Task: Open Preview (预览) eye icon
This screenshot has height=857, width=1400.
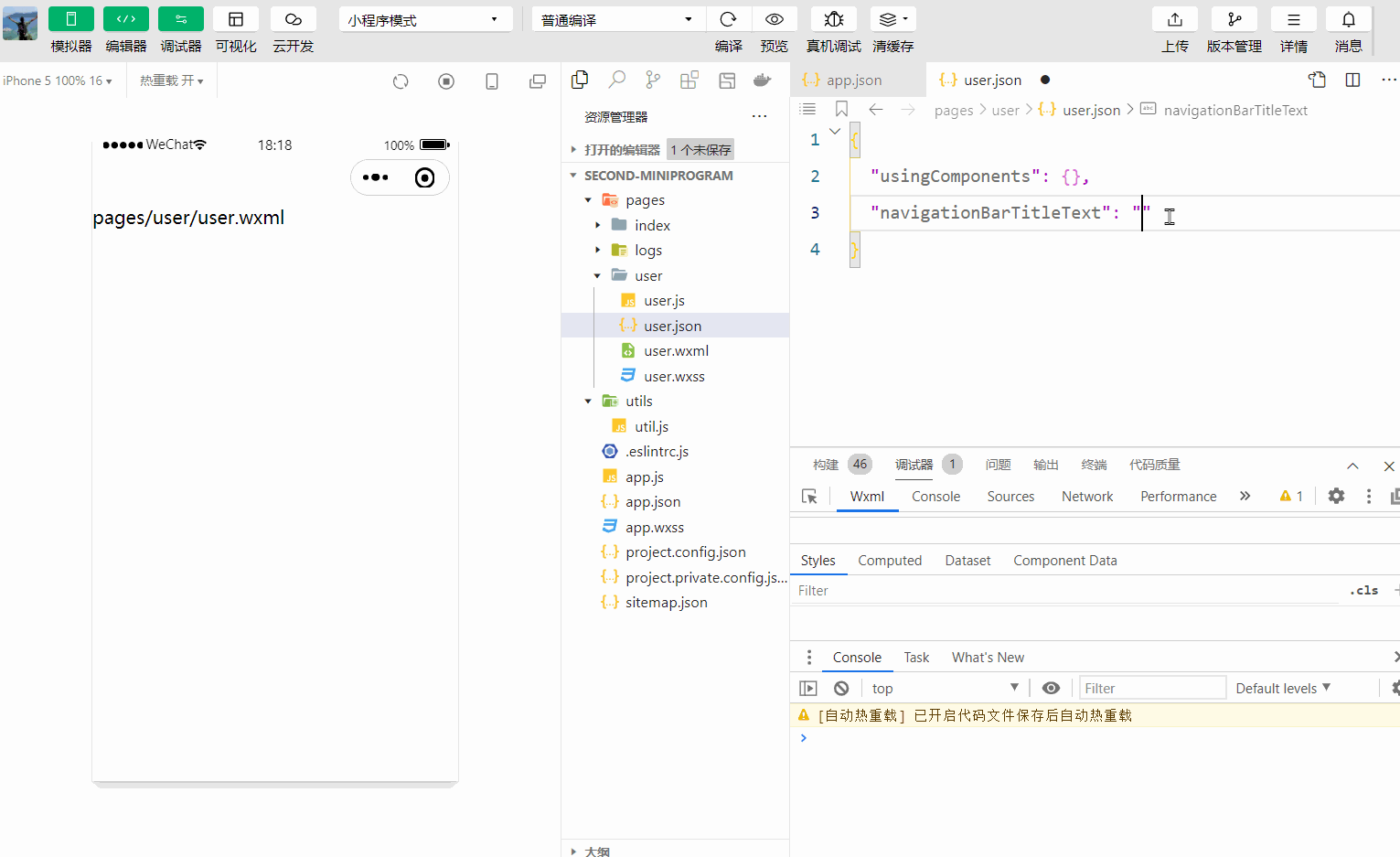Action: pyautogui.click(x=774, y=19)
